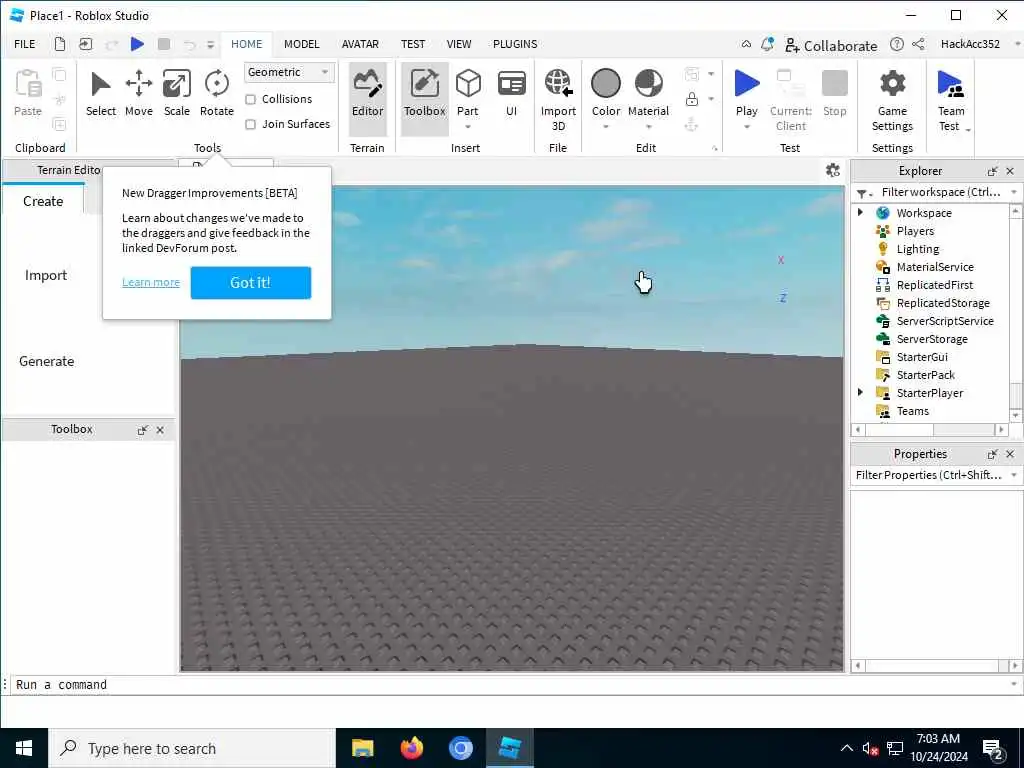Click Generate in Terrain Editor
The width and height of the screenshot is (1024, 768).
pos(46,361)
